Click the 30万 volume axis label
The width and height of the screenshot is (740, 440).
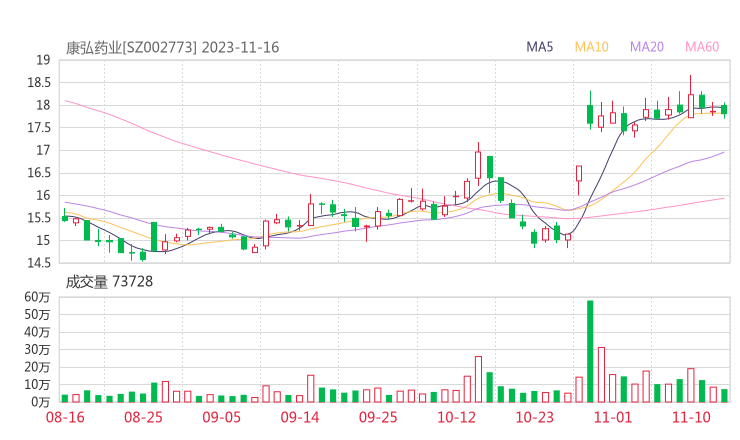click(x=37, y=350)
